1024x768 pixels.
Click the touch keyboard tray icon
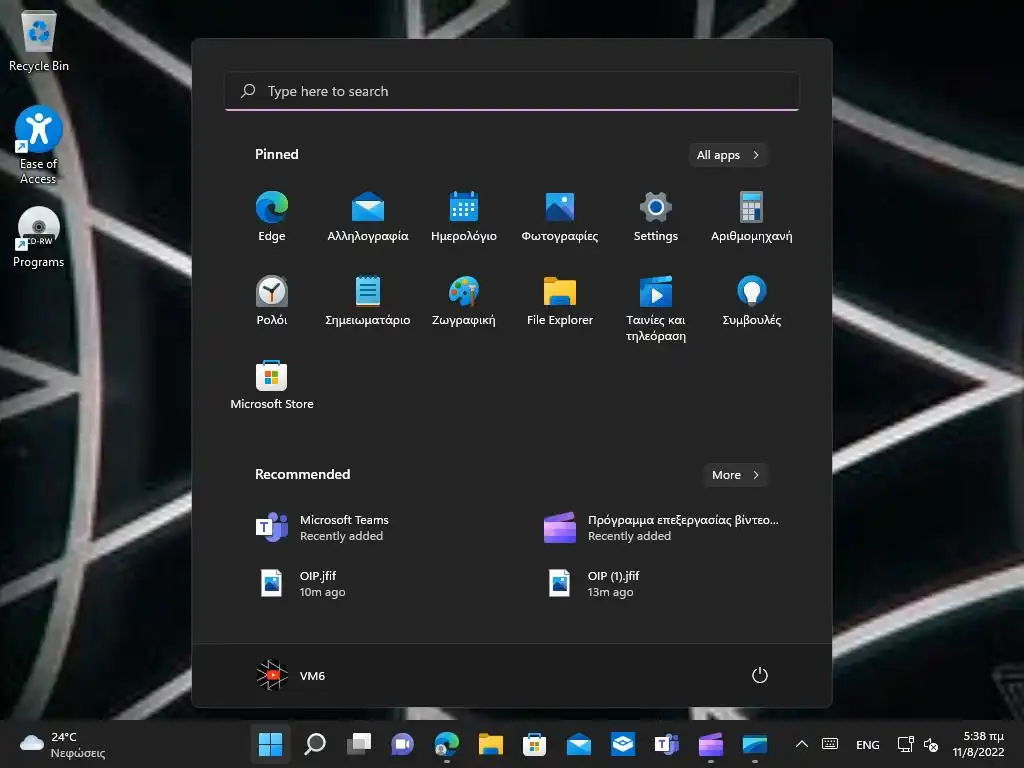(x=830, y=744)
